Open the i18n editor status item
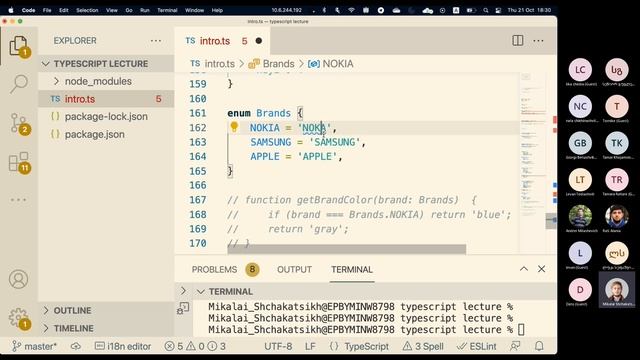Screen dimensions: 640x360 click(123, 346)
